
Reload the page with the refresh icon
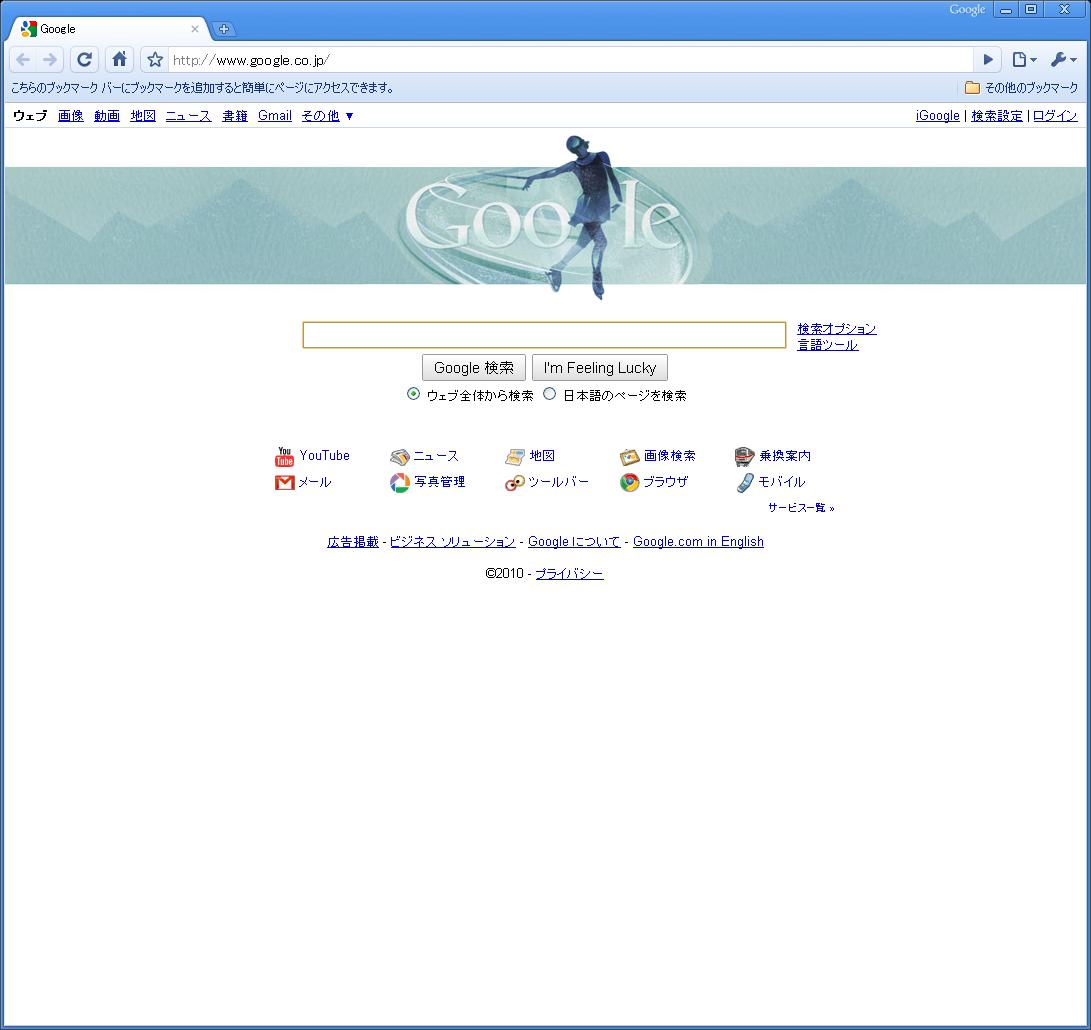(x=84, y=60)
